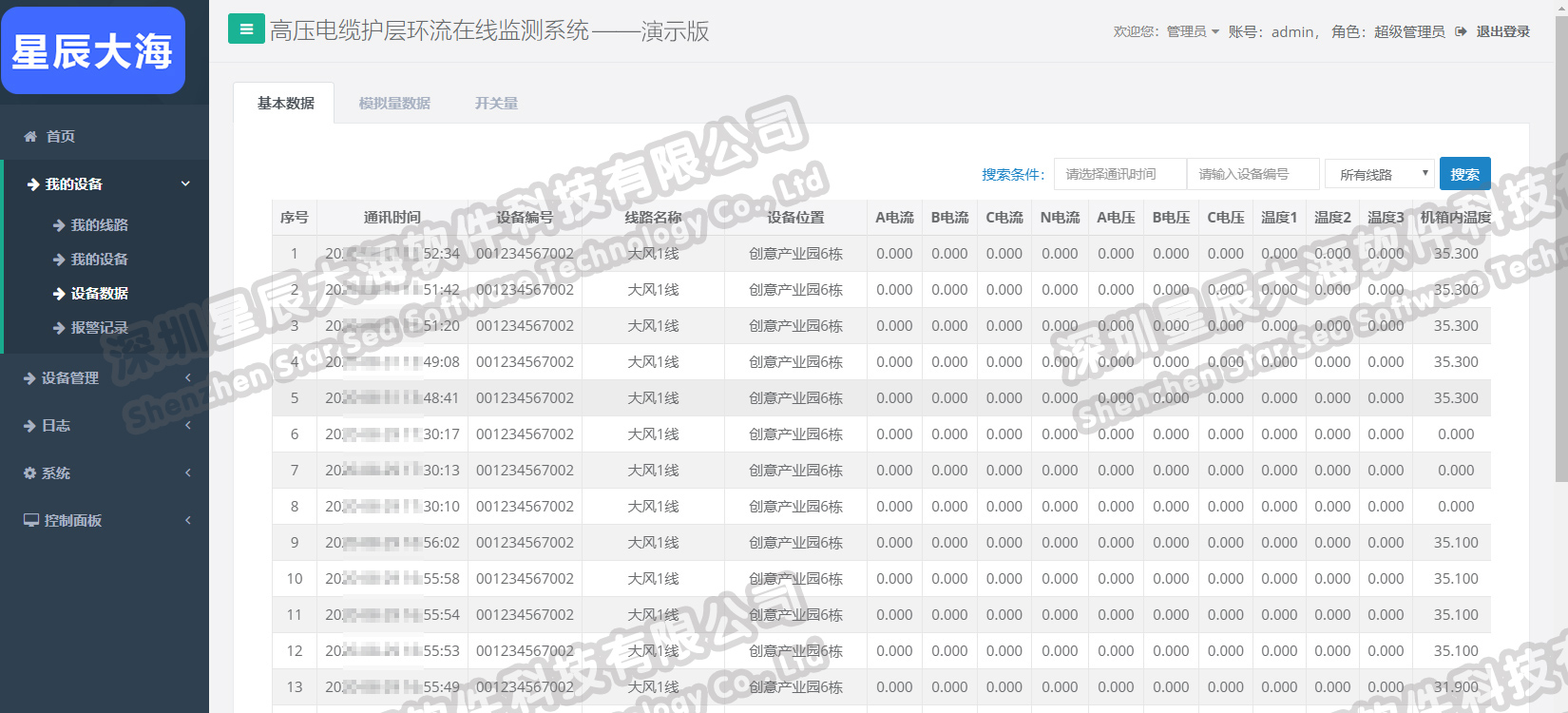
Task: Click the home icon beside 首页
Action: (x=30, y=137)
